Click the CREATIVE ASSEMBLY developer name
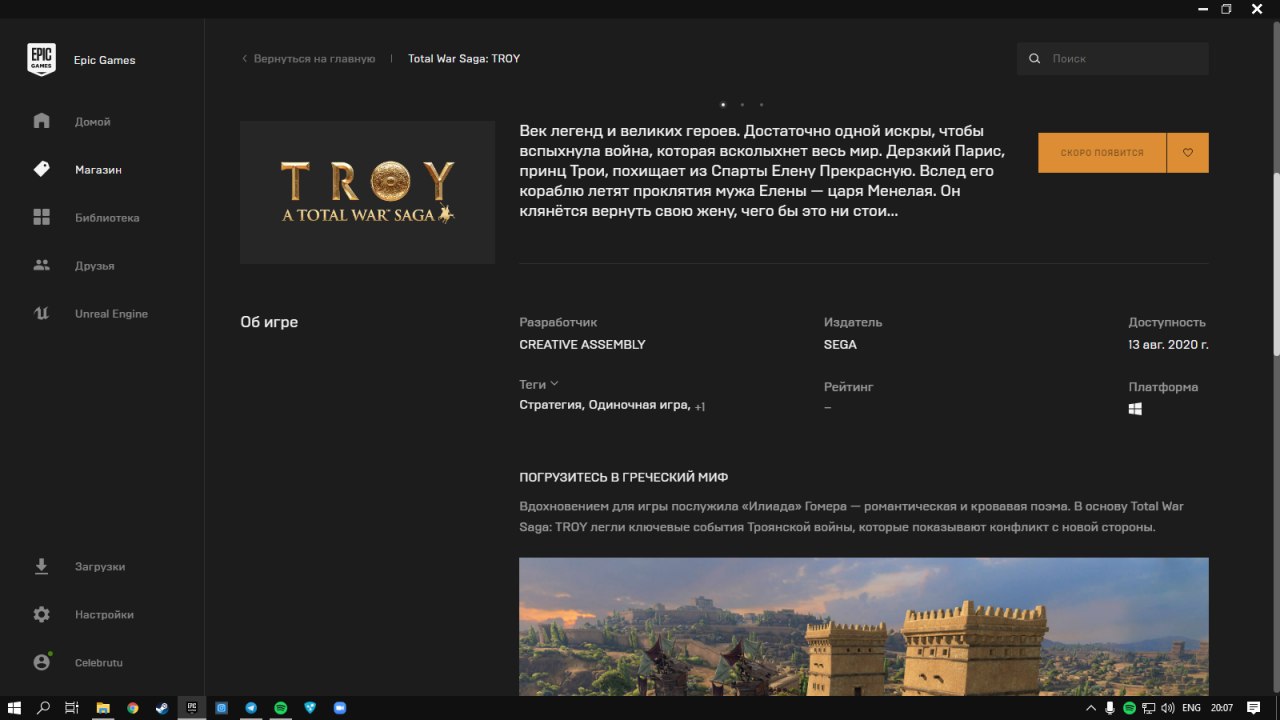Image resolution: width=1280 pixels, height=720 pixels. 582,345
